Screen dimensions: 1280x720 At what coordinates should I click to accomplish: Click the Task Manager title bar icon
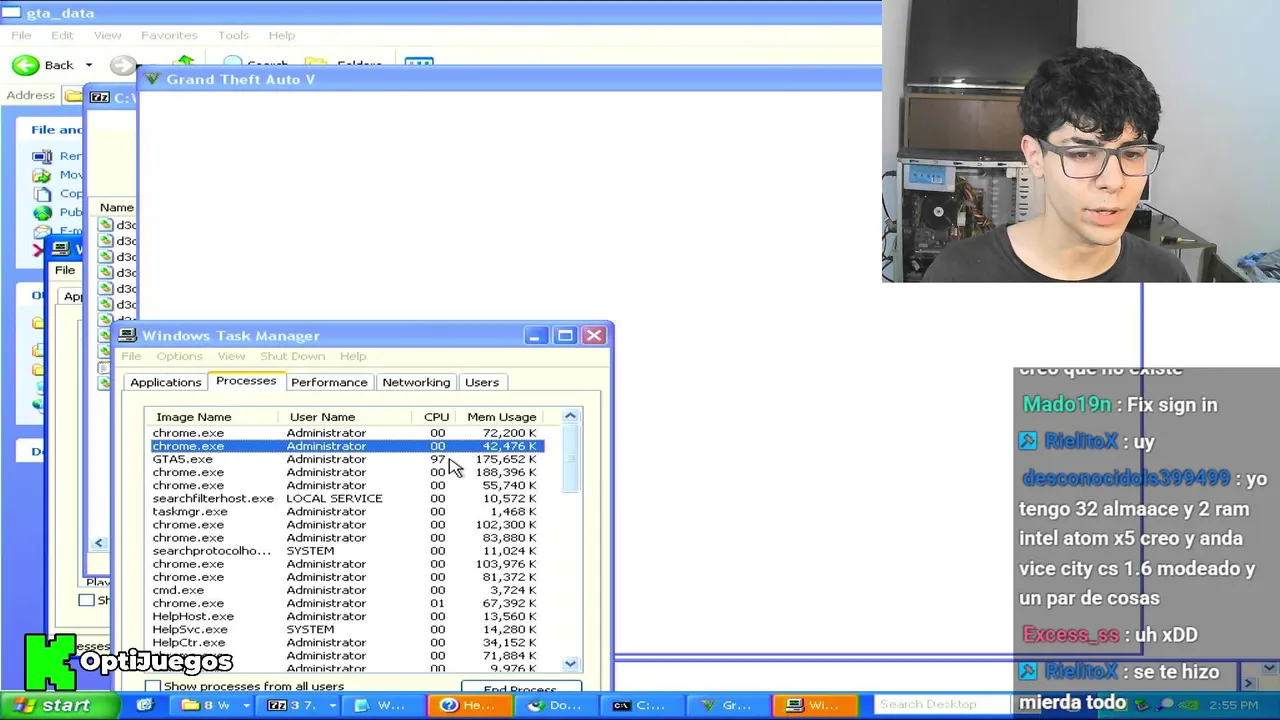(127, 336)
